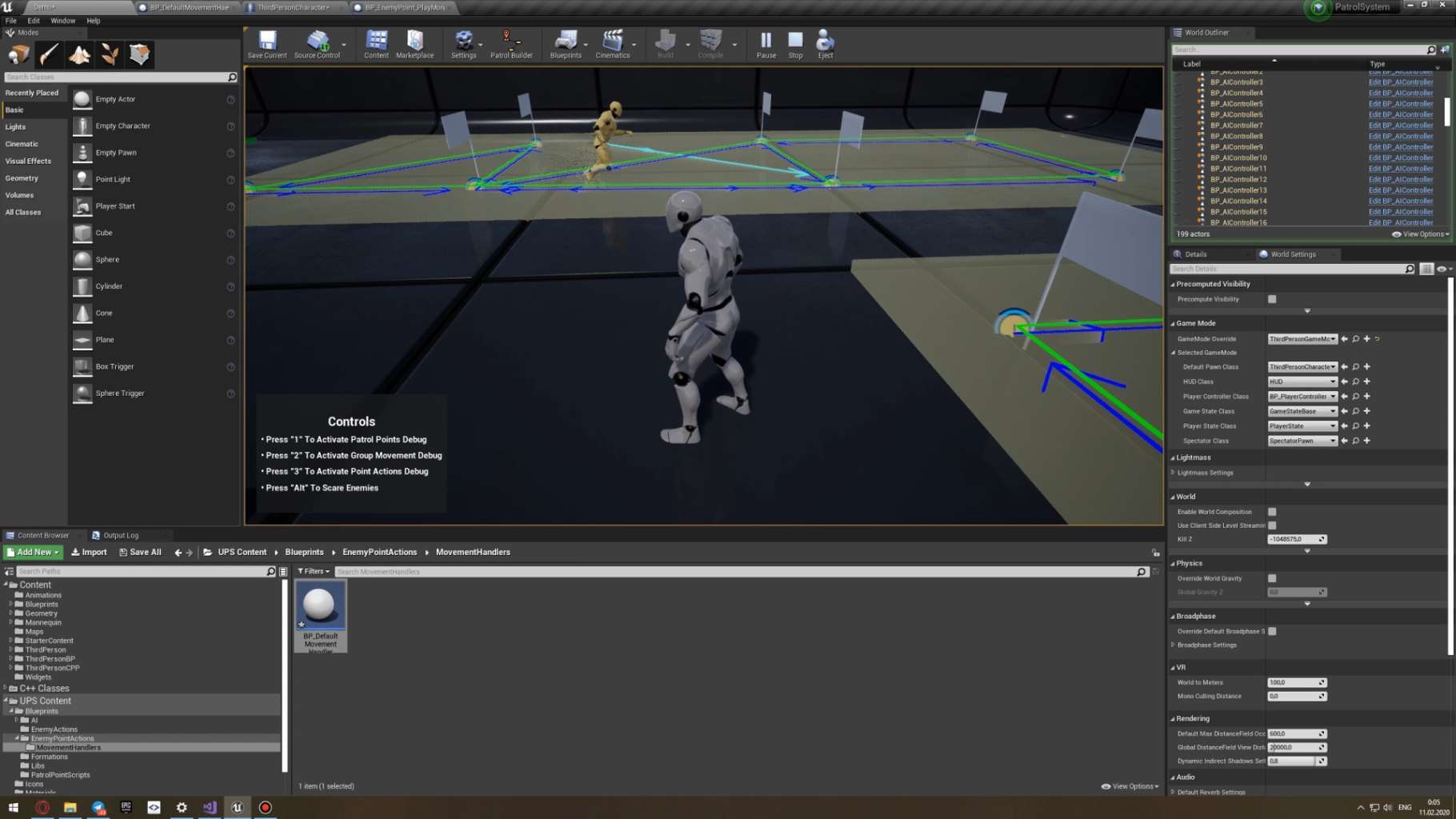Open Default Pawn Class dropdown
Screen dimensions: 1456x819
tap(1302, 367)
